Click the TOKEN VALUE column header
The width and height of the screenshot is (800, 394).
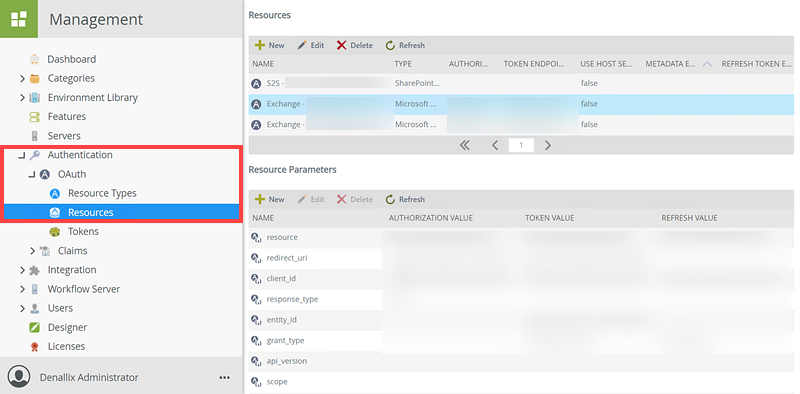pyautogui.click(x=549, y=218)
